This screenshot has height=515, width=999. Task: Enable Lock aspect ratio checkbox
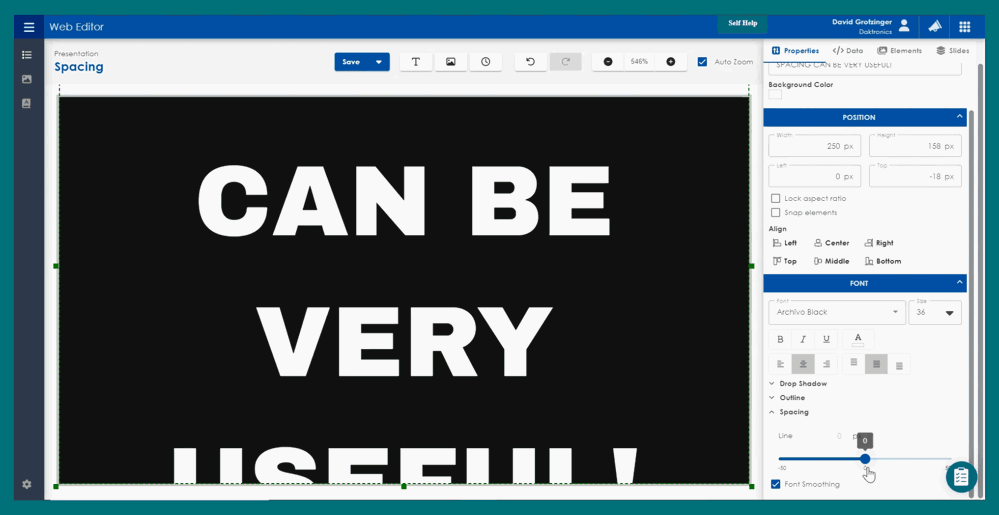775,198
